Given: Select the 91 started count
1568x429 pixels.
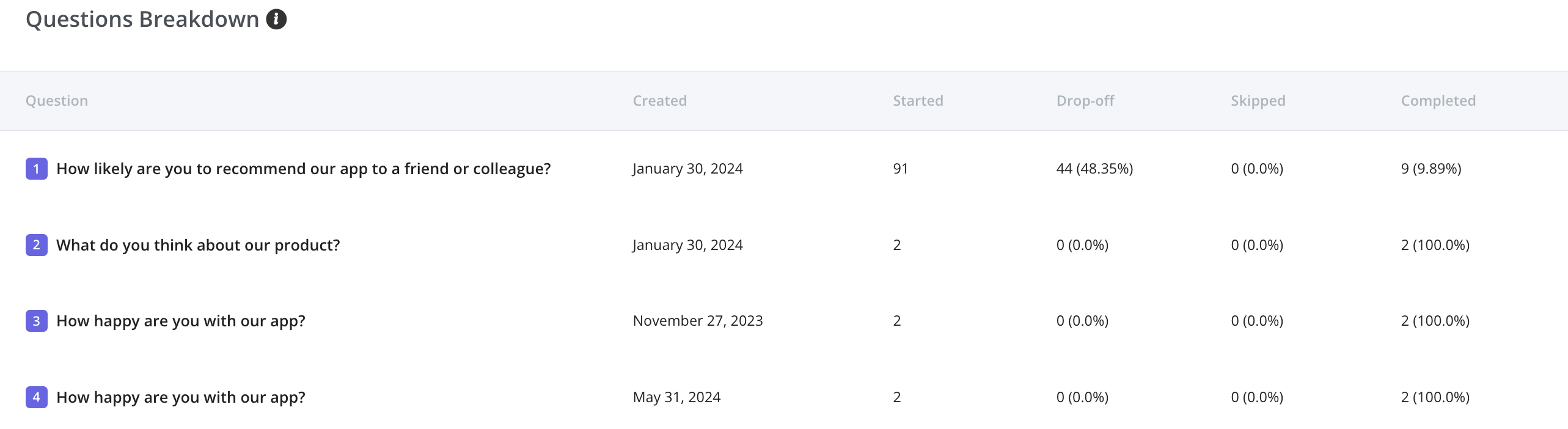Looking at the screenshot, I should [901, 169].
